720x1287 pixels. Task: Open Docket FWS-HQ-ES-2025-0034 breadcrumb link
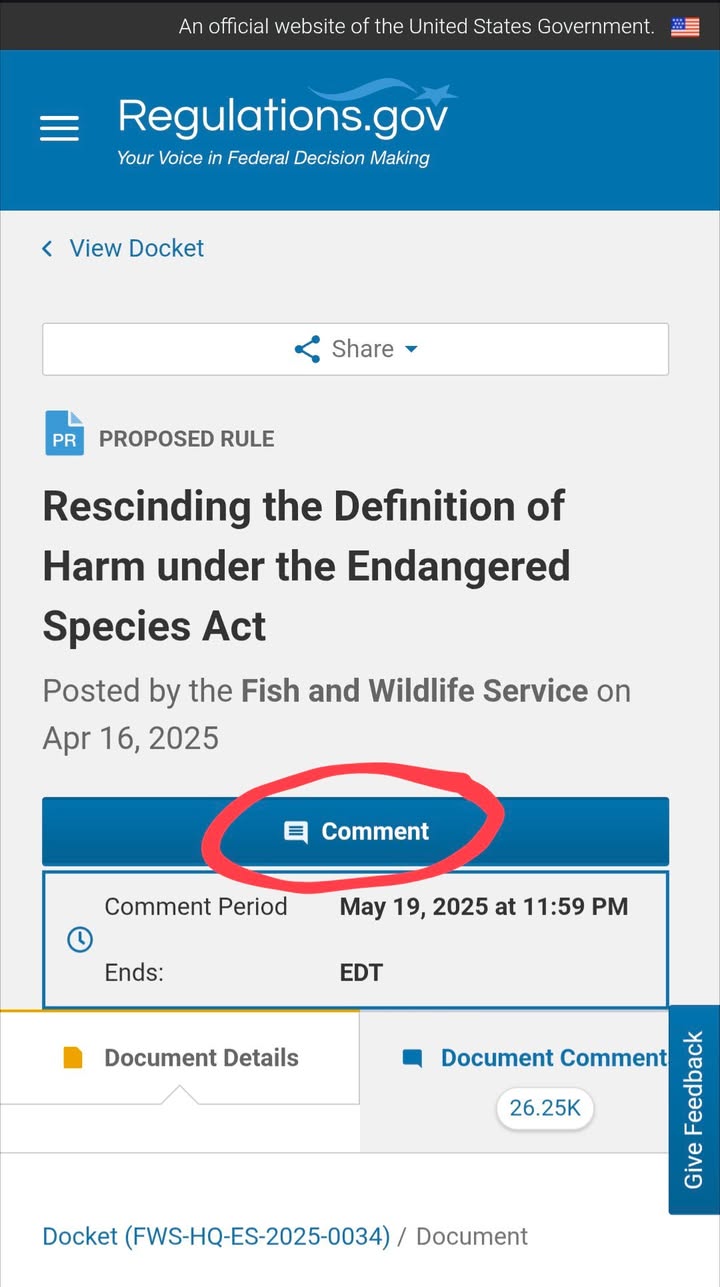point(216,1236)
